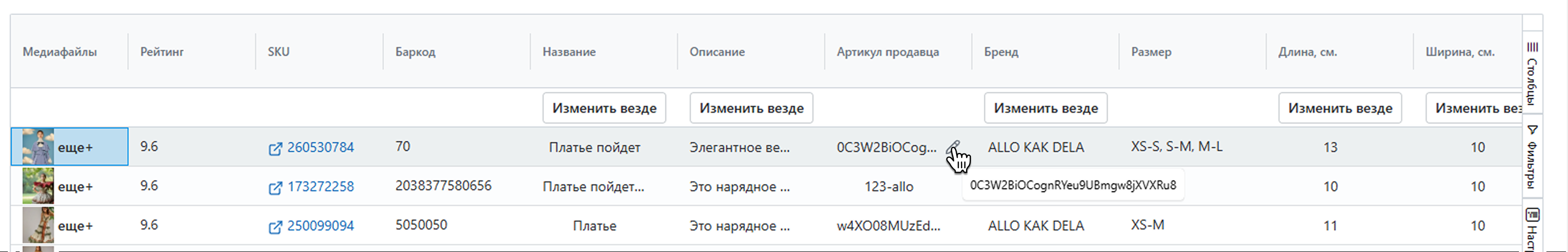Click the pencil edit icon beside 0C3W2BiOCog
The image size is (1568, 252).
point(953,147)
